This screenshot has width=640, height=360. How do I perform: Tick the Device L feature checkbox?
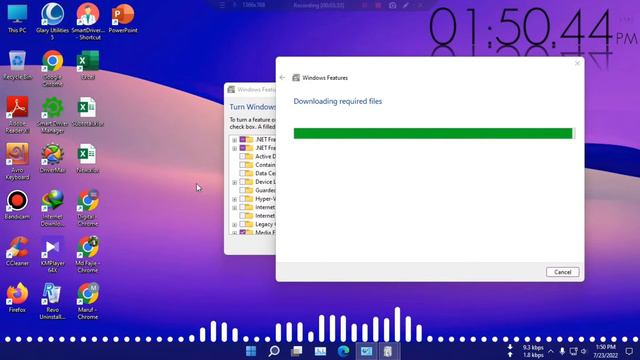coord(242,182)
